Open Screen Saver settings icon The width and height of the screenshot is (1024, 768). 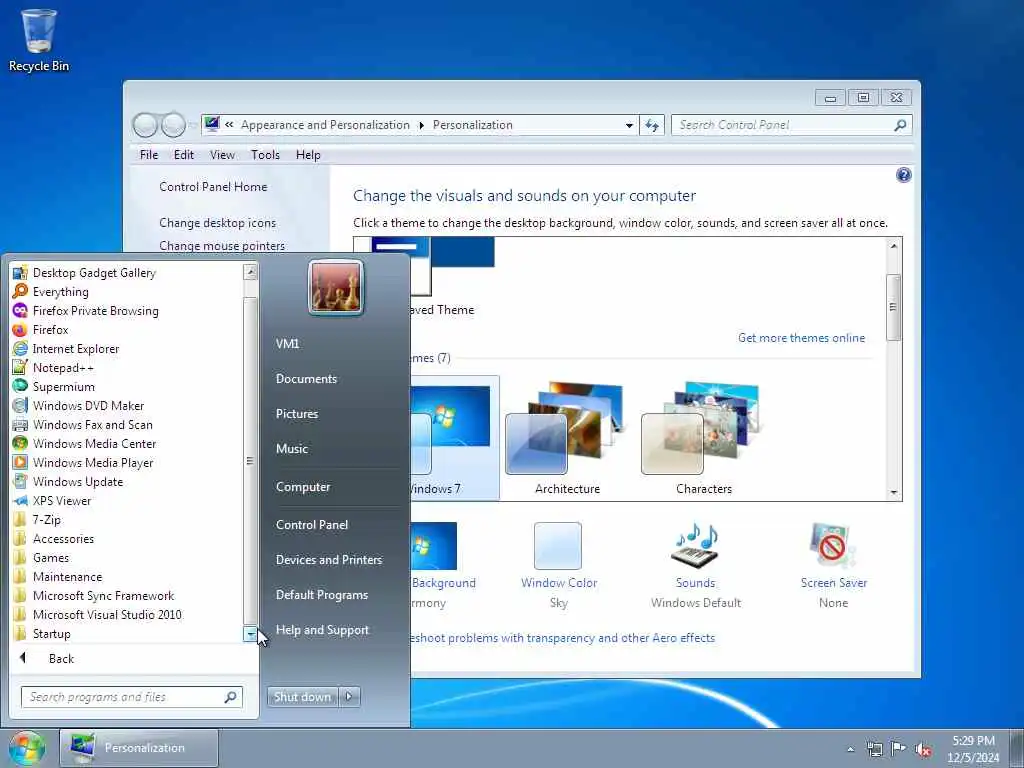tap(833, 546)
